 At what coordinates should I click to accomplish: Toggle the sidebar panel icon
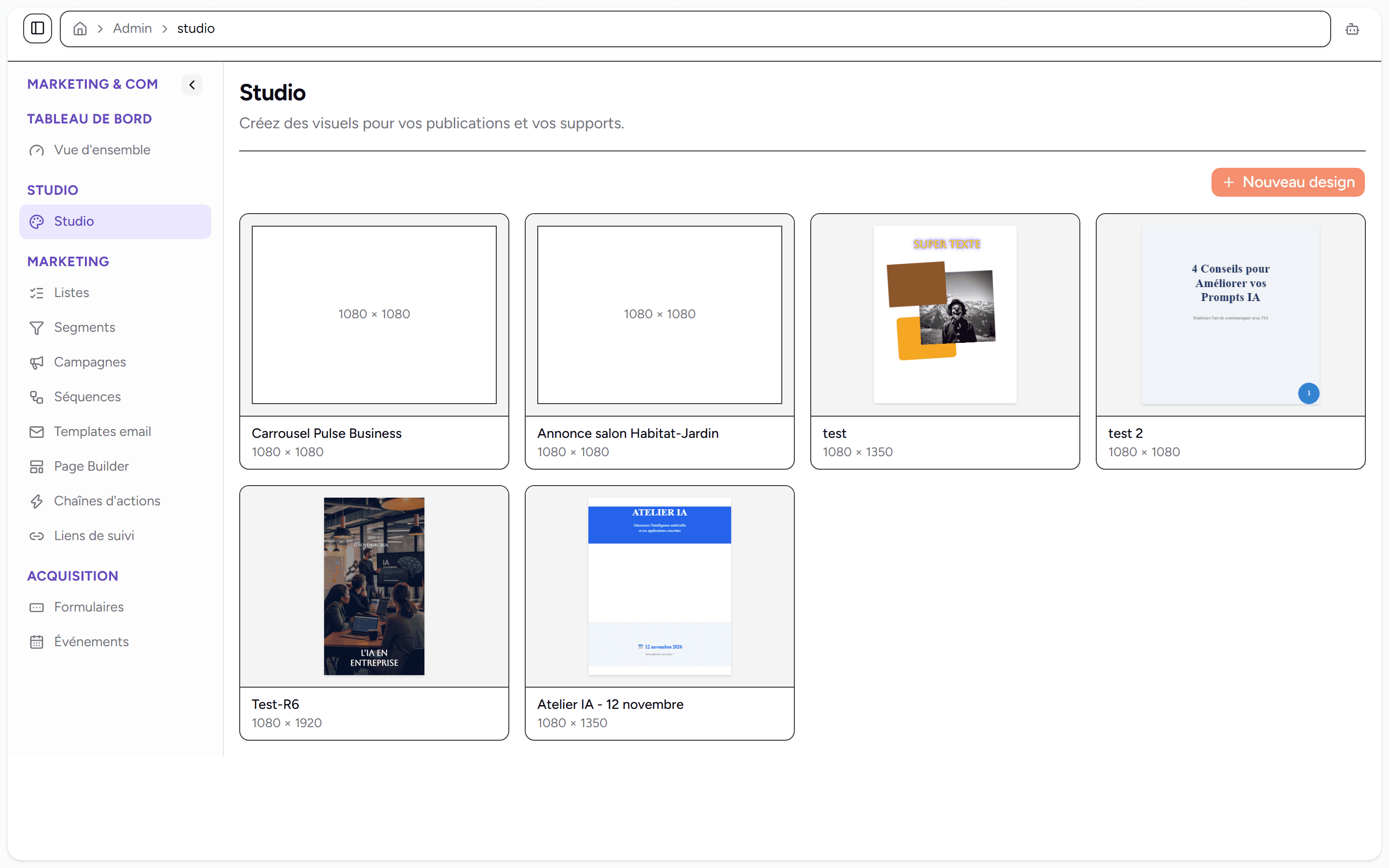coord(37,28)
